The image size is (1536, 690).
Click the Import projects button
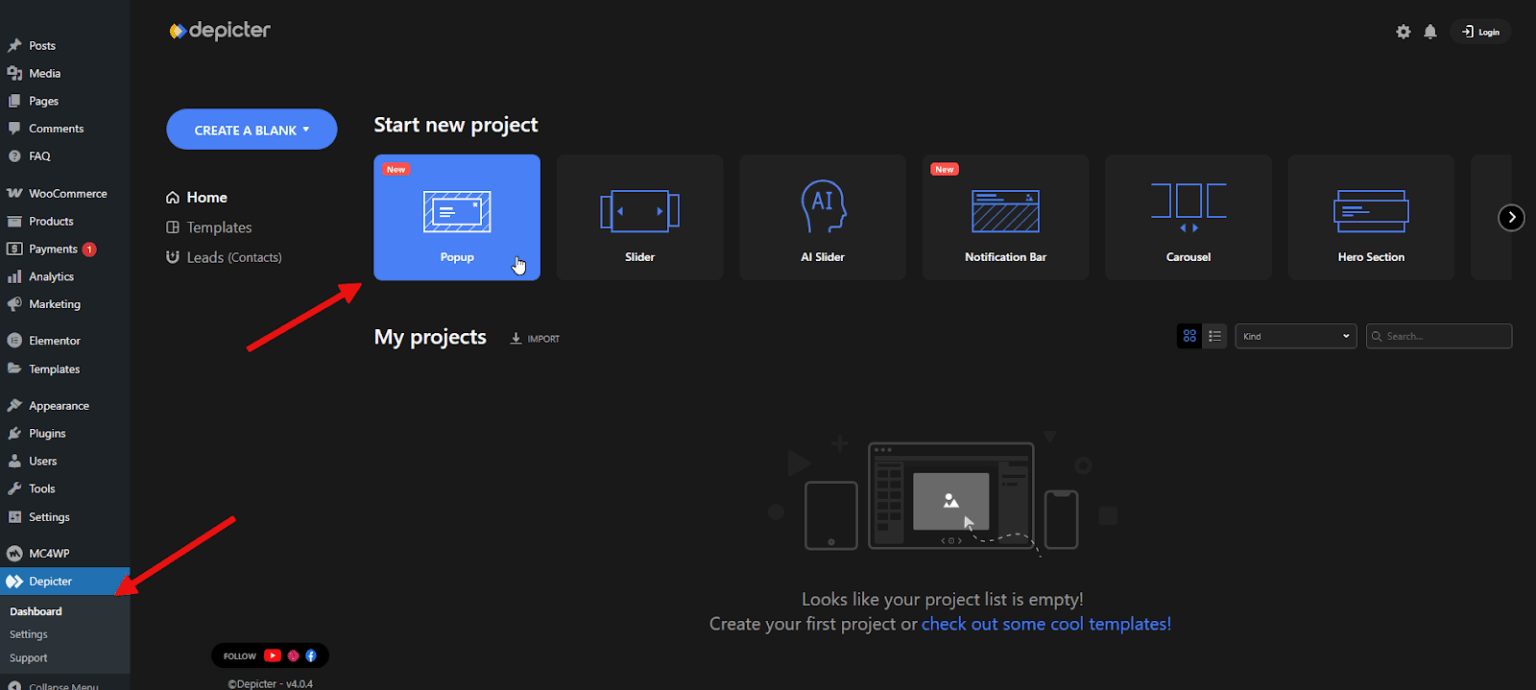[535, 339]
